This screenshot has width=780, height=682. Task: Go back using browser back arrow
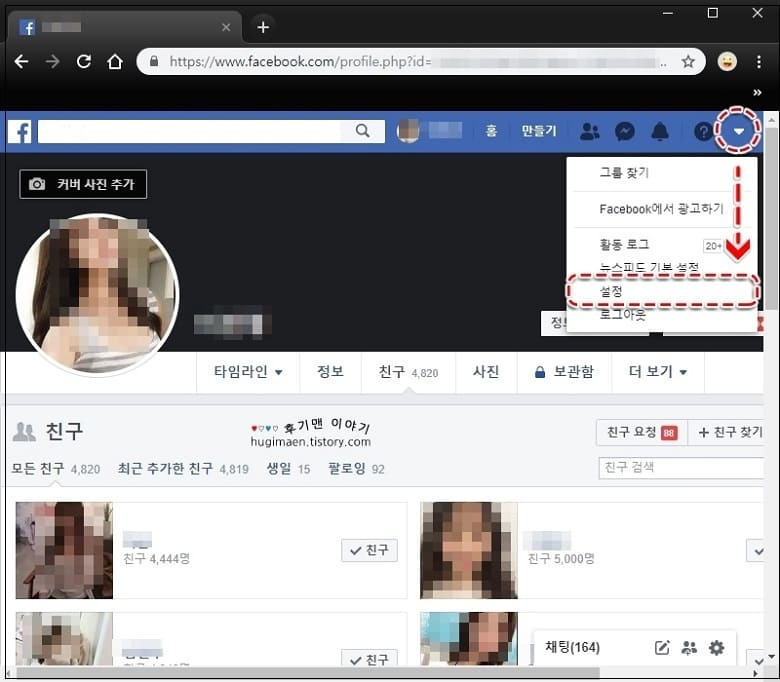point(21,62)
